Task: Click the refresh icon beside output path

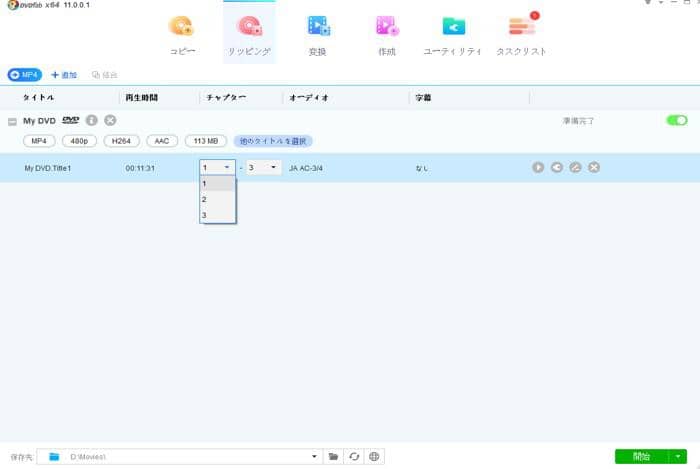Action: click(x=354, y=456)
